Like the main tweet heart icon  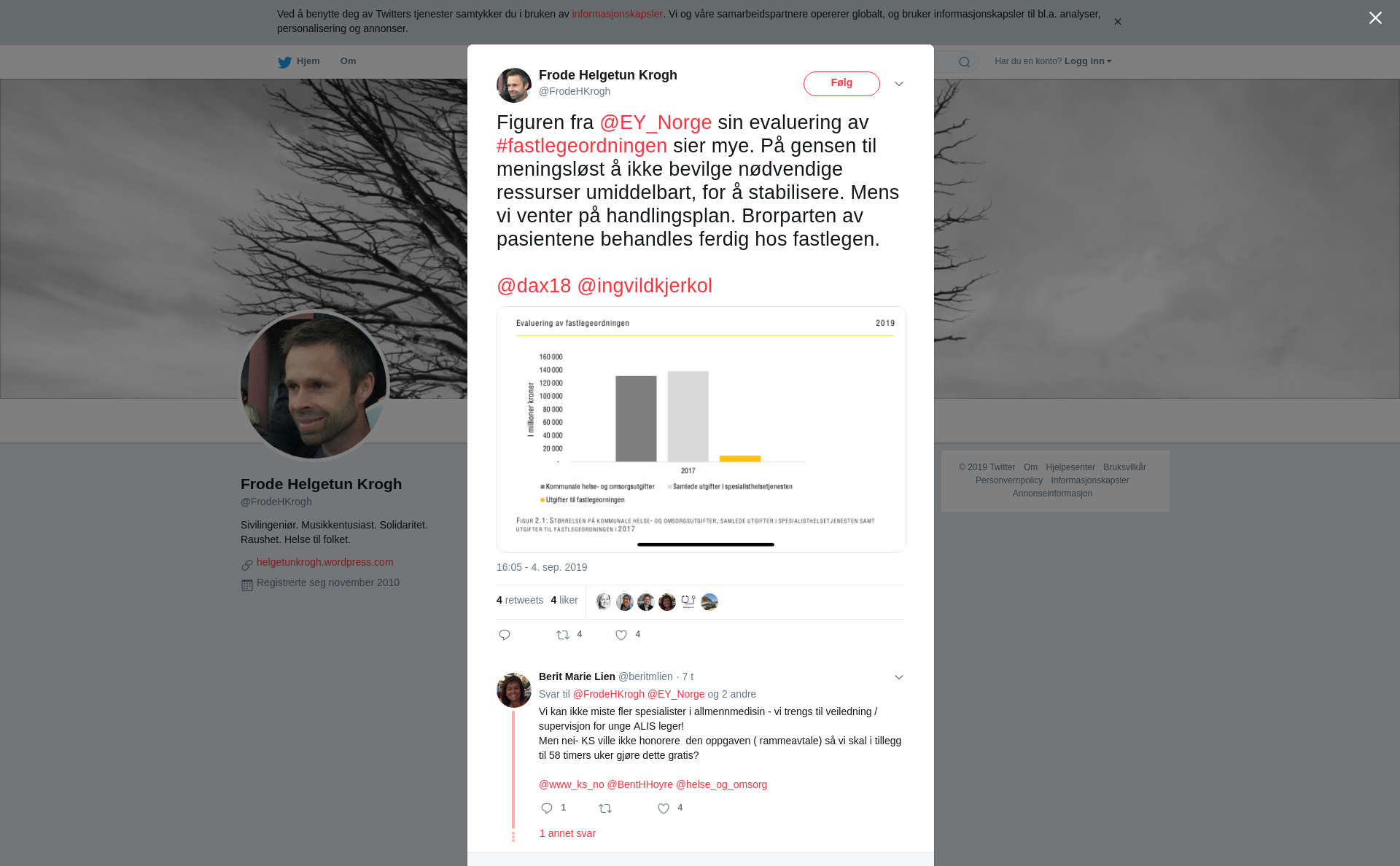(621, 635)
